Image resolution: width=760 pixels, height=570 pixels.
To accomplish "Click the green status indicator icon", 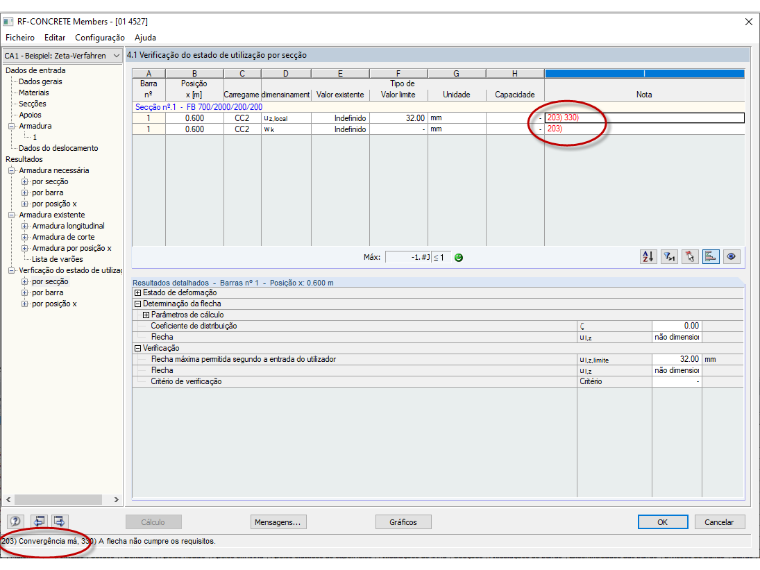I will [x=459, y=257].
